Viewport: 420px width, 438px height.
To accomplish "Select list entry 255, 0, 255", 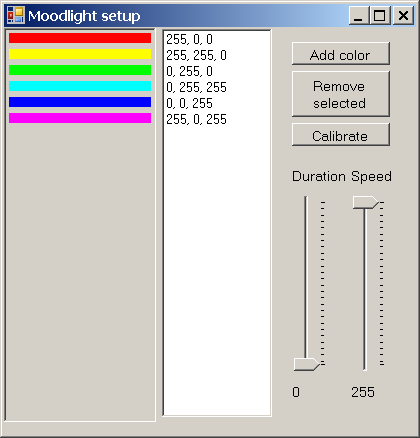I will pos(217,119).
